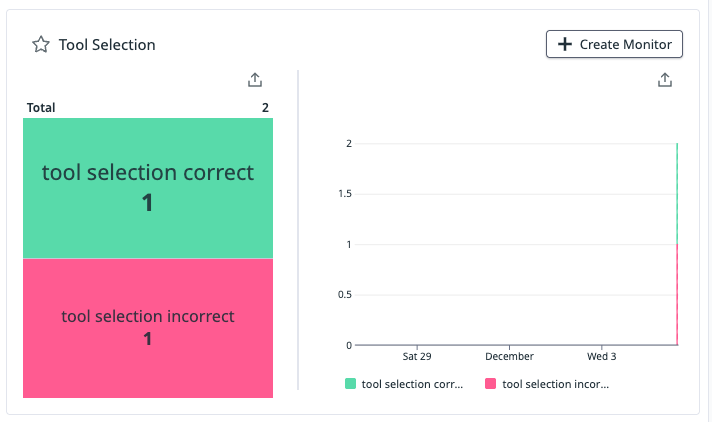The image size is (712, 422).
Task: Click the plus icon in Create Monitor
Action: pos(565,44)
